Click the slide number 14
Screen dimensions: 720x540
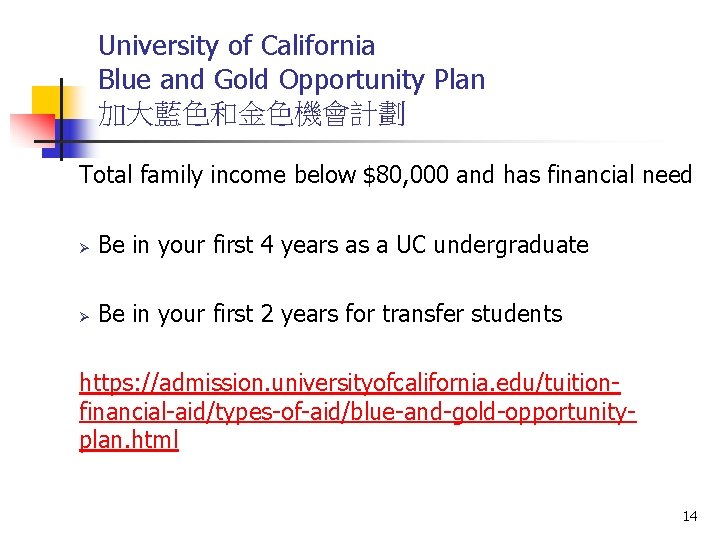(x=690, y=516)
